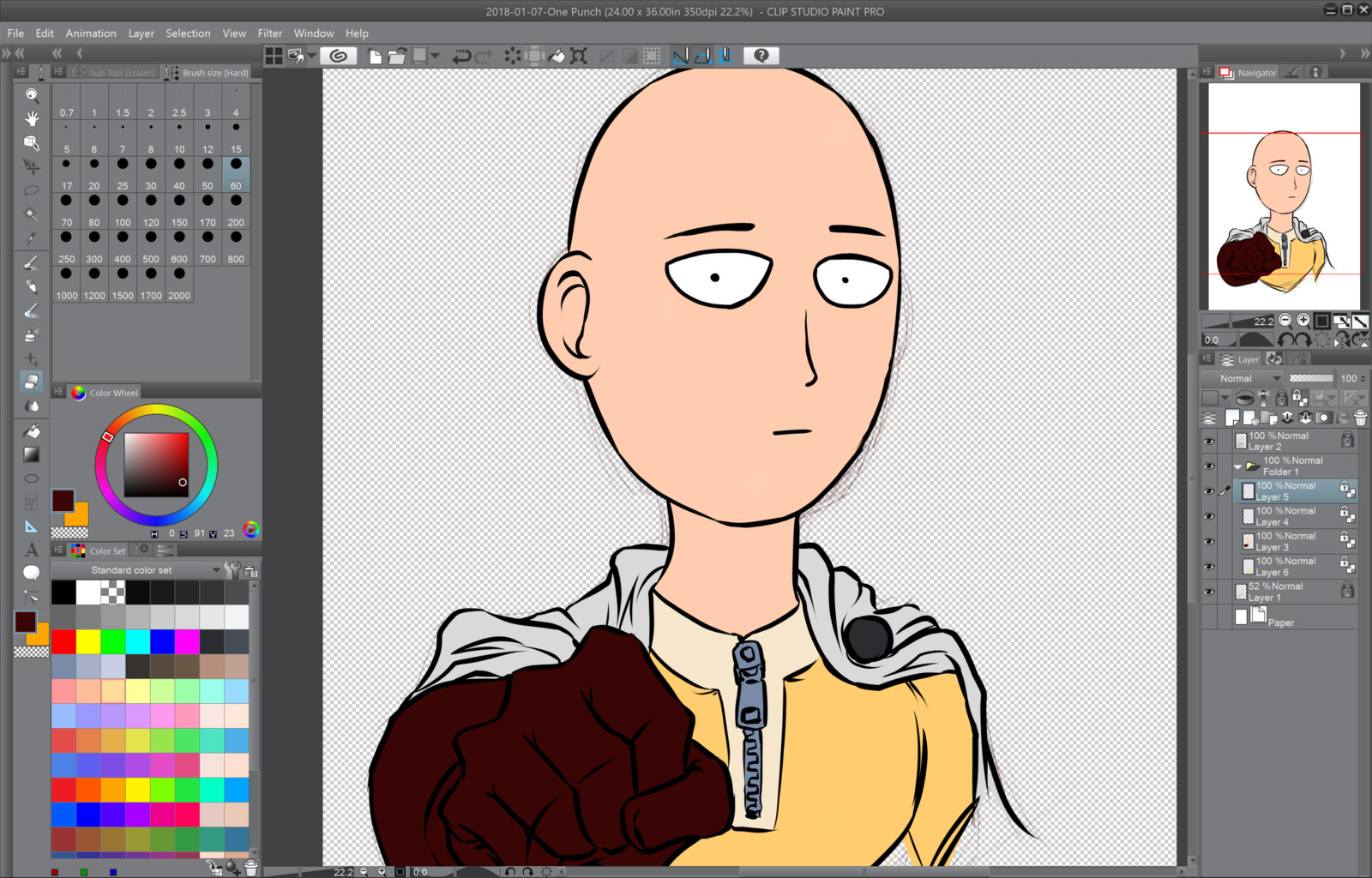Select brush size 500 preset
1372x878 pixels.
pyautogui.click(x=151, y=247)
